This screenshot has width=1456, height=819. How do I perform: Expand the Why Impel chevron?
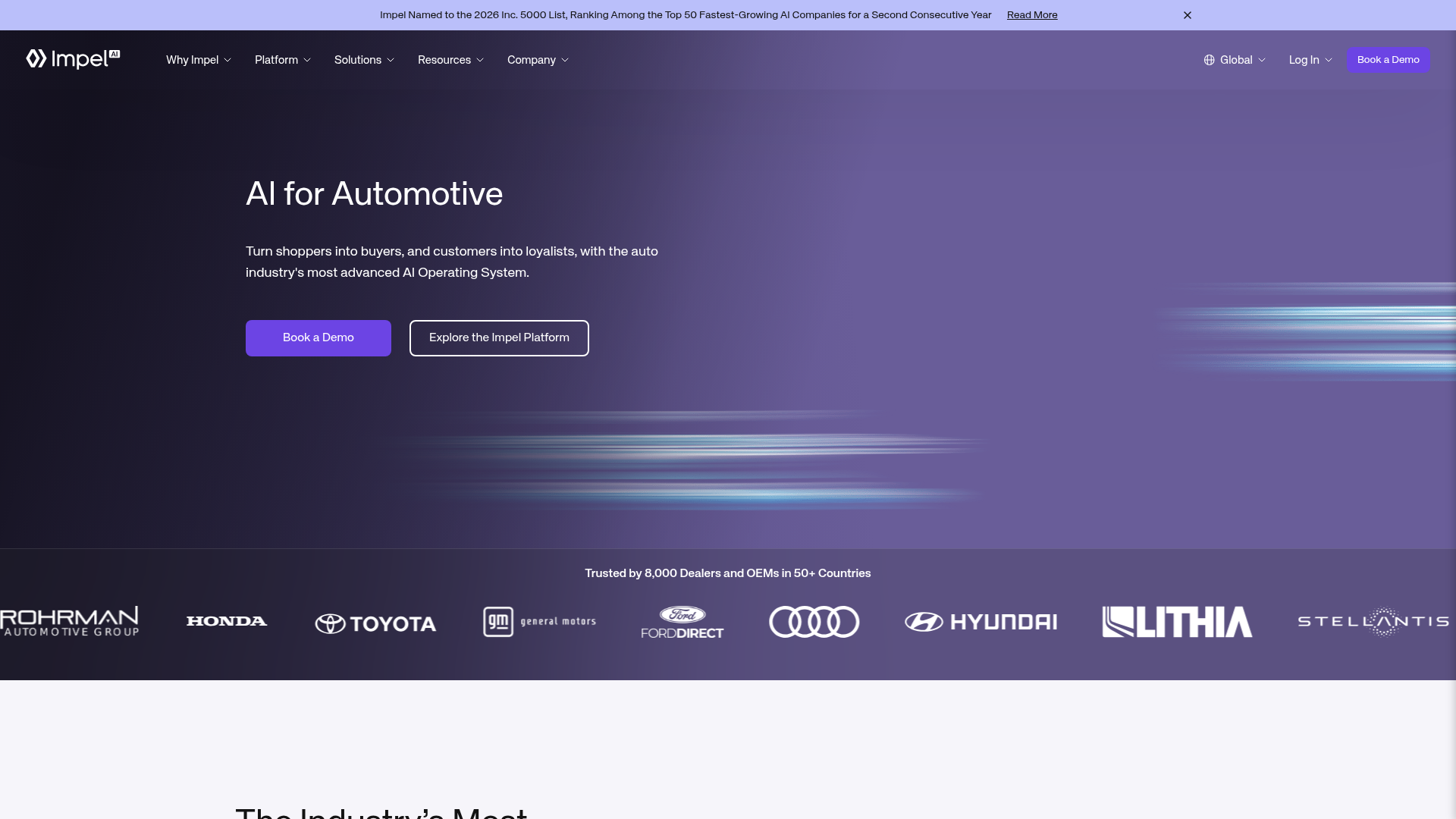(x=227, y=60)
